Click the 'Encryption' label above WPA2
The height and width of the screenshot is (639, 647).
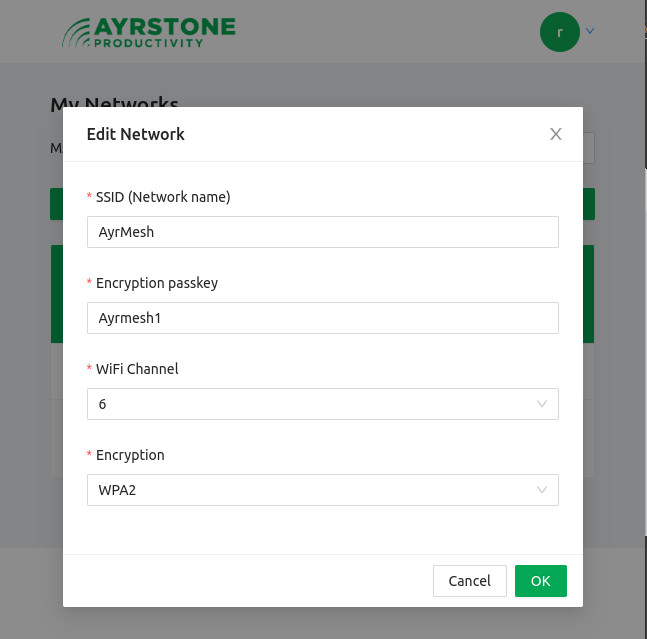[x=130, y=455]
